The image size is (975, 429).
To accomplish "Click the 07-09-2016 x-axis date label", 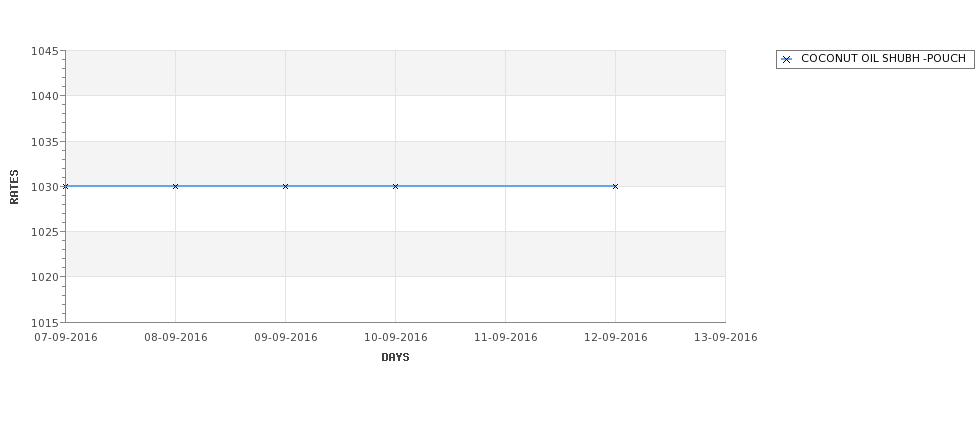I will 66,337.
